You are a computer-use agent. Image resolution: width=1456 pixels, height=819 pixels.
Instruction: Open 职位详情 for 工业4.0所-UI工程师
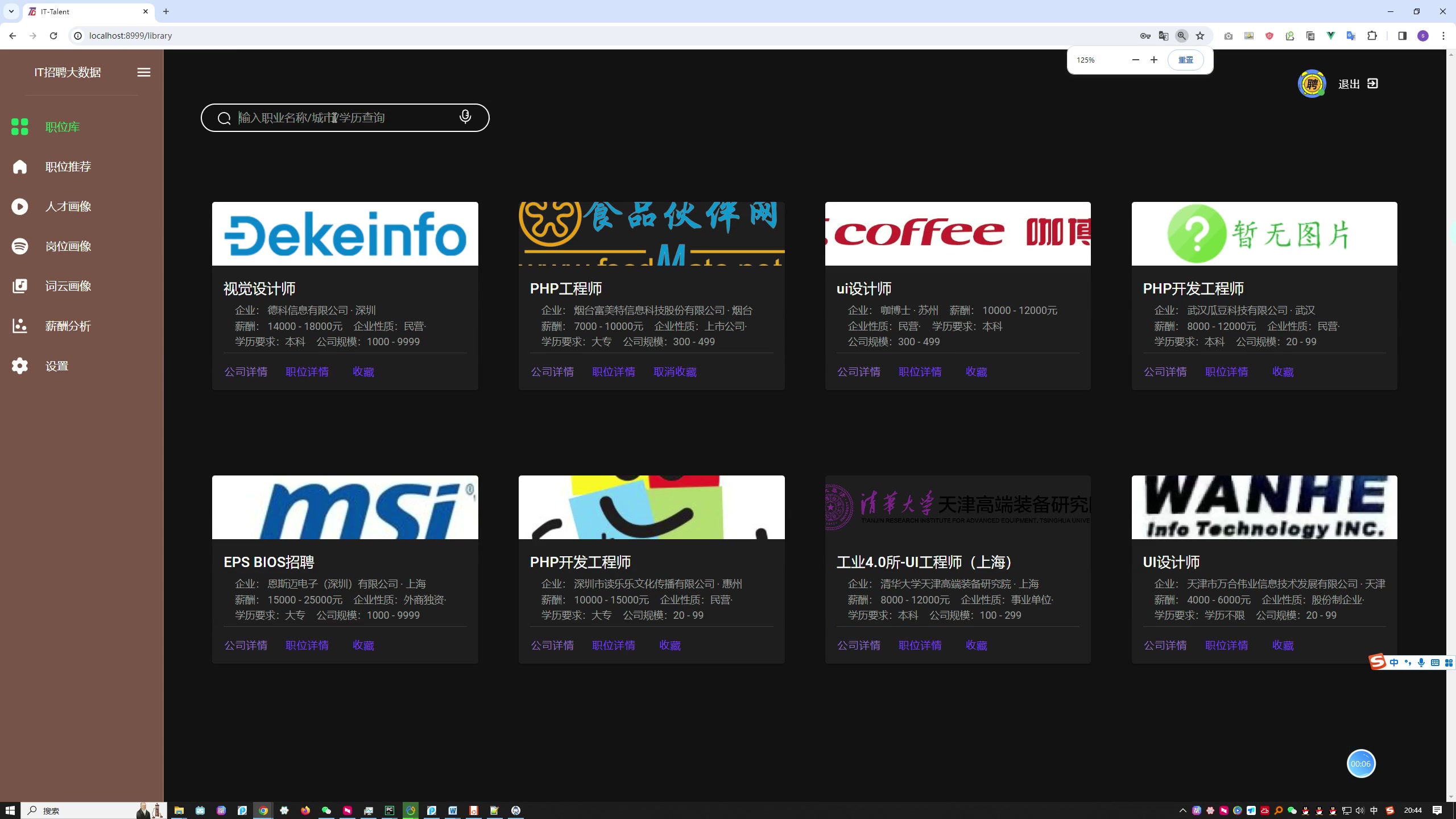pyautogui.click(x=920, y=645)
